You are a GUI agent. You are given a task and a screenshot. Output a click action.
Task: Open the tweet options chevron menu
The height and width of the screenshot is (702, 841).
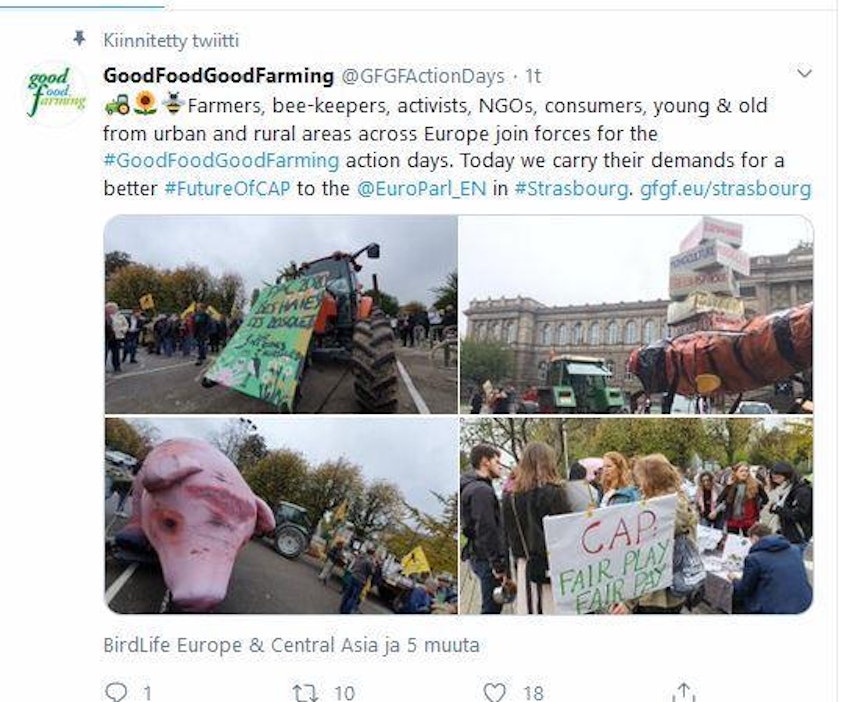[x=804, y=72]
